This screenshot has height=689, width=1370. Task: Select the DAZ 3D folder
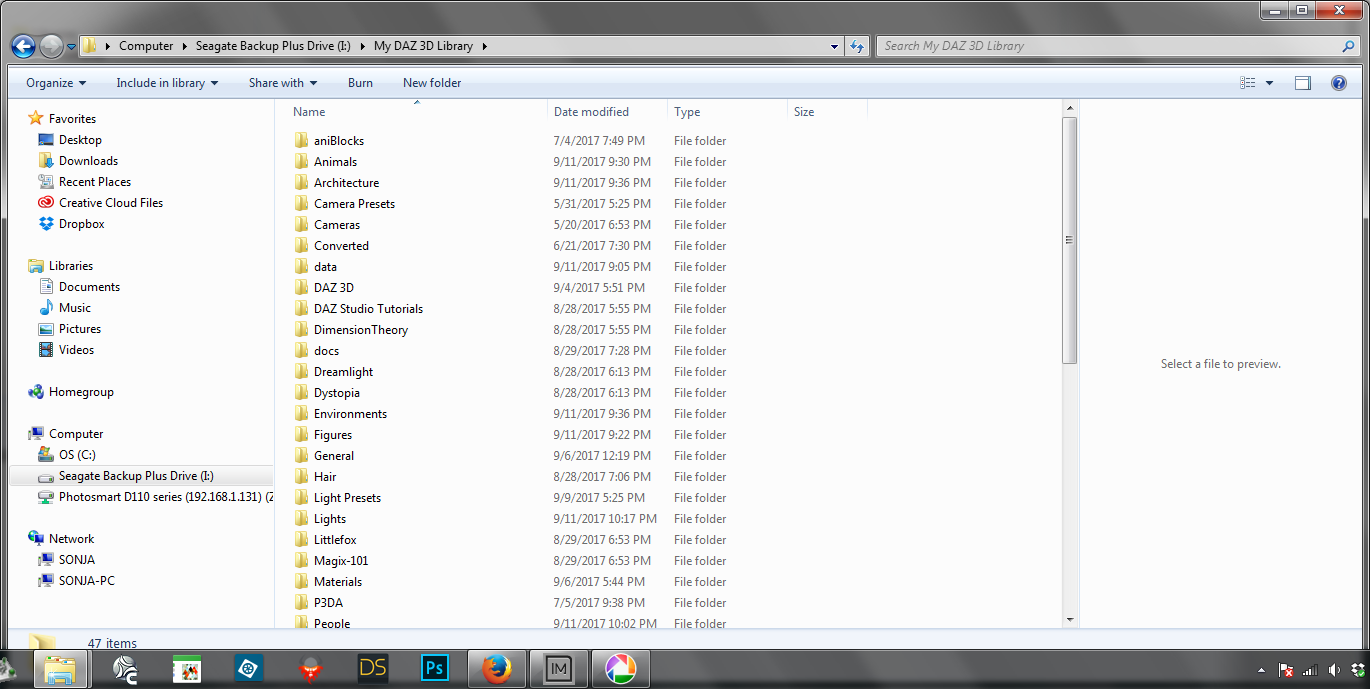[x=333, y=288]
